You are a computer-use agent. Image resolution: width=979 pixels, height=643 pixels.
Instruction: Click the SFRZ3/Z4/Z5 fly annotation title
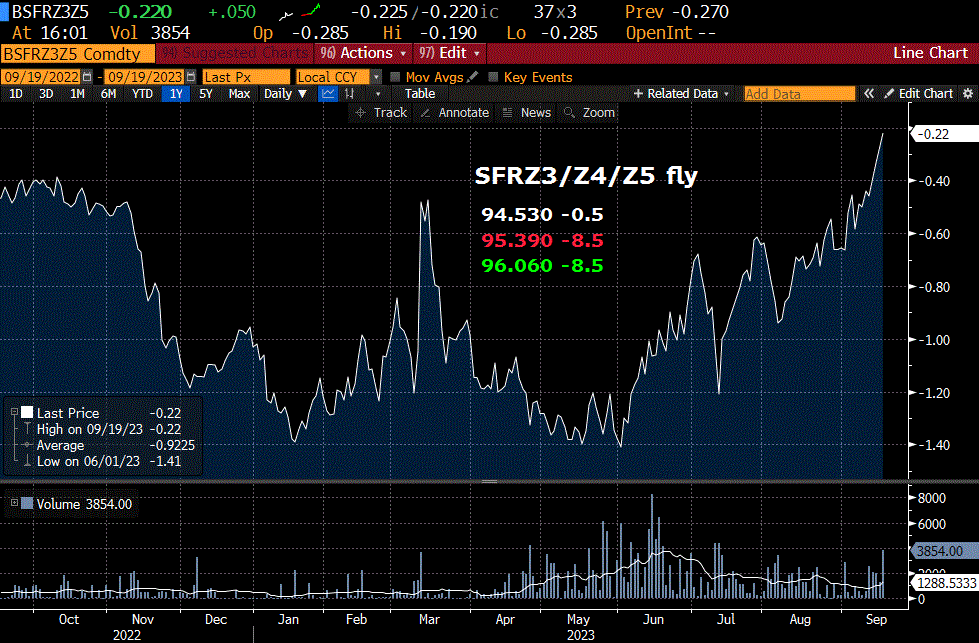point(586,175)
